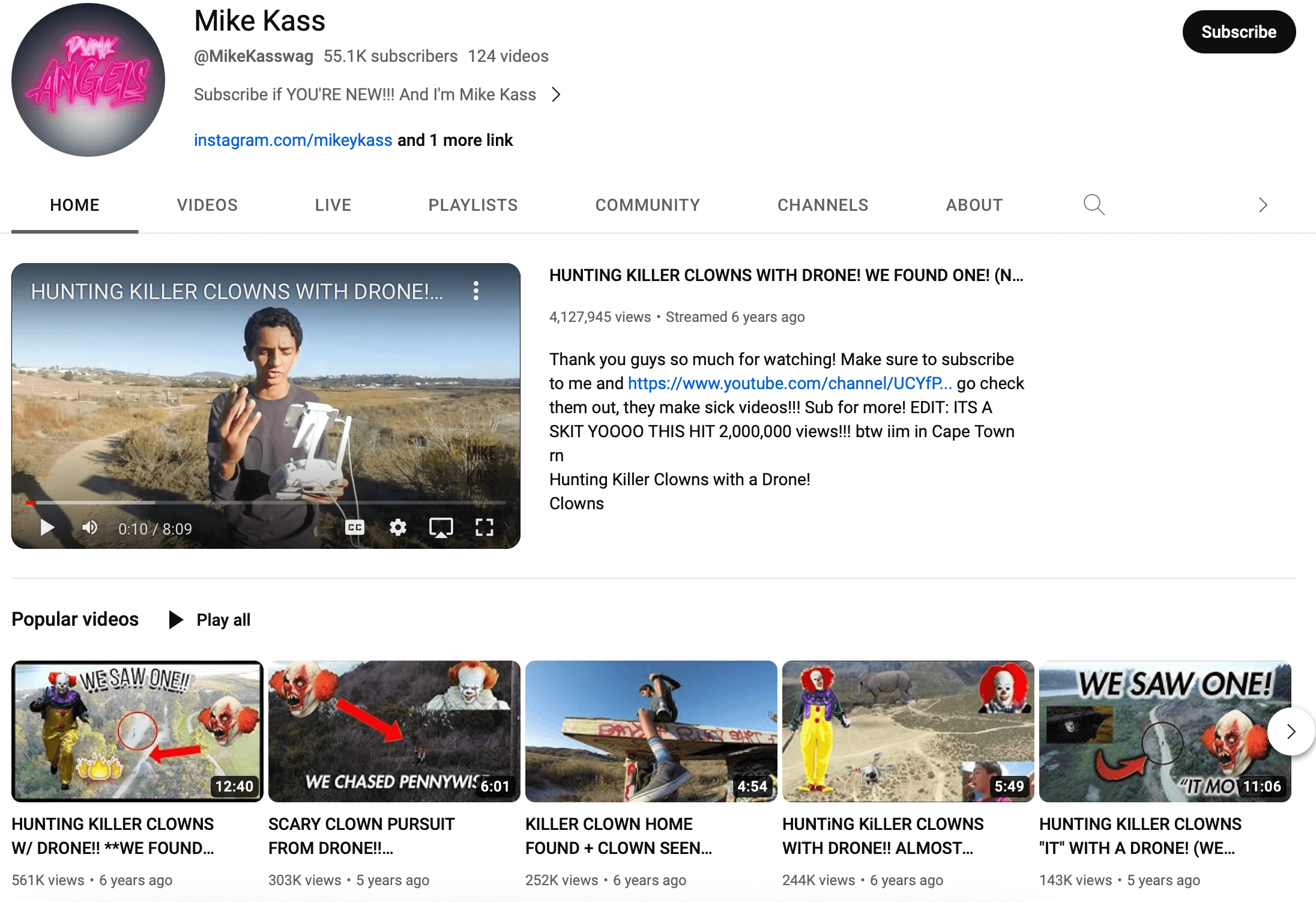Screen dimensions: 1316x902
Task: Click the Popular videos heading
Action: pos(75,619)
